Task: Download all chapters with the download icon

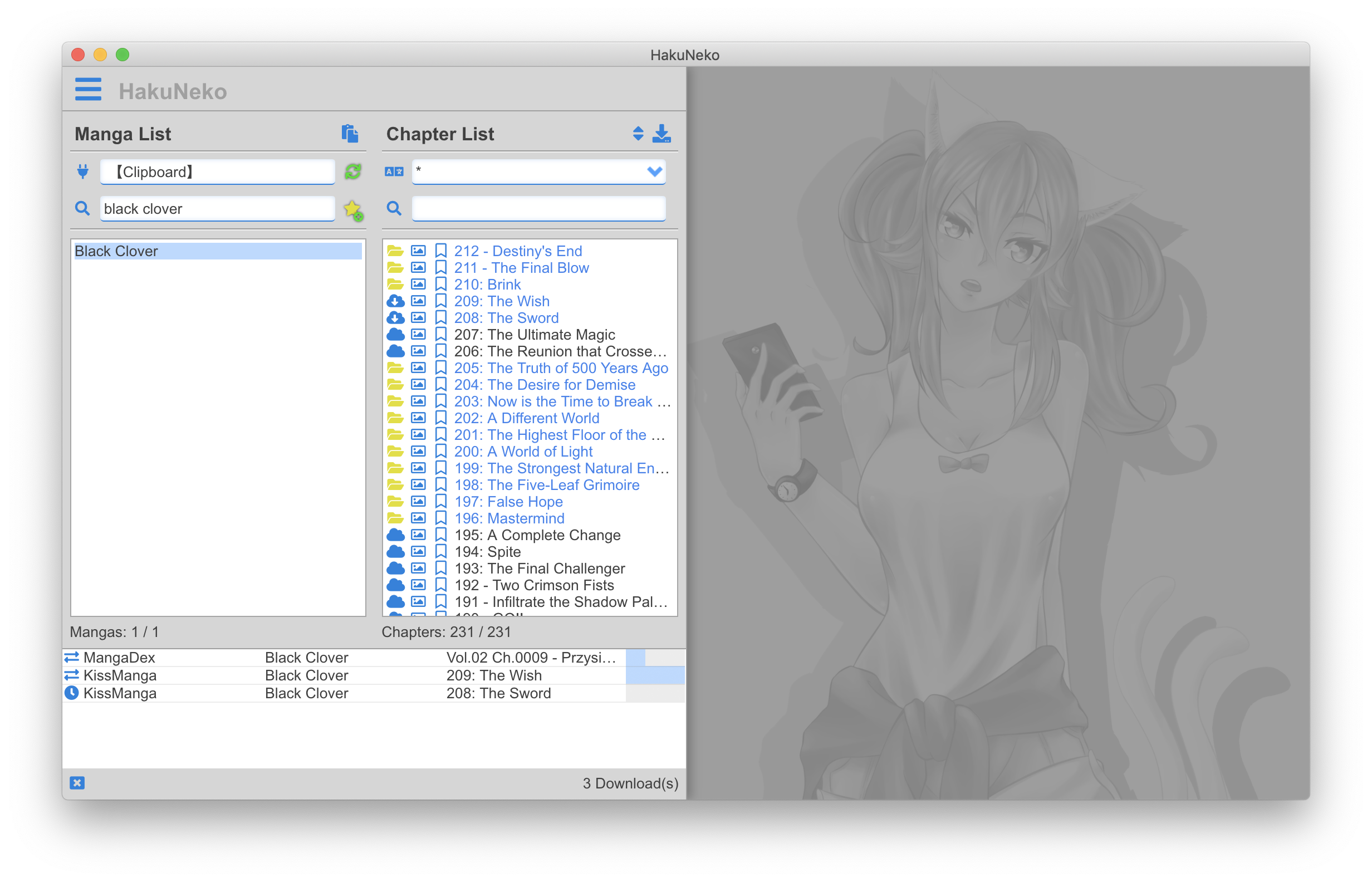Action: (x=662, y=134)
